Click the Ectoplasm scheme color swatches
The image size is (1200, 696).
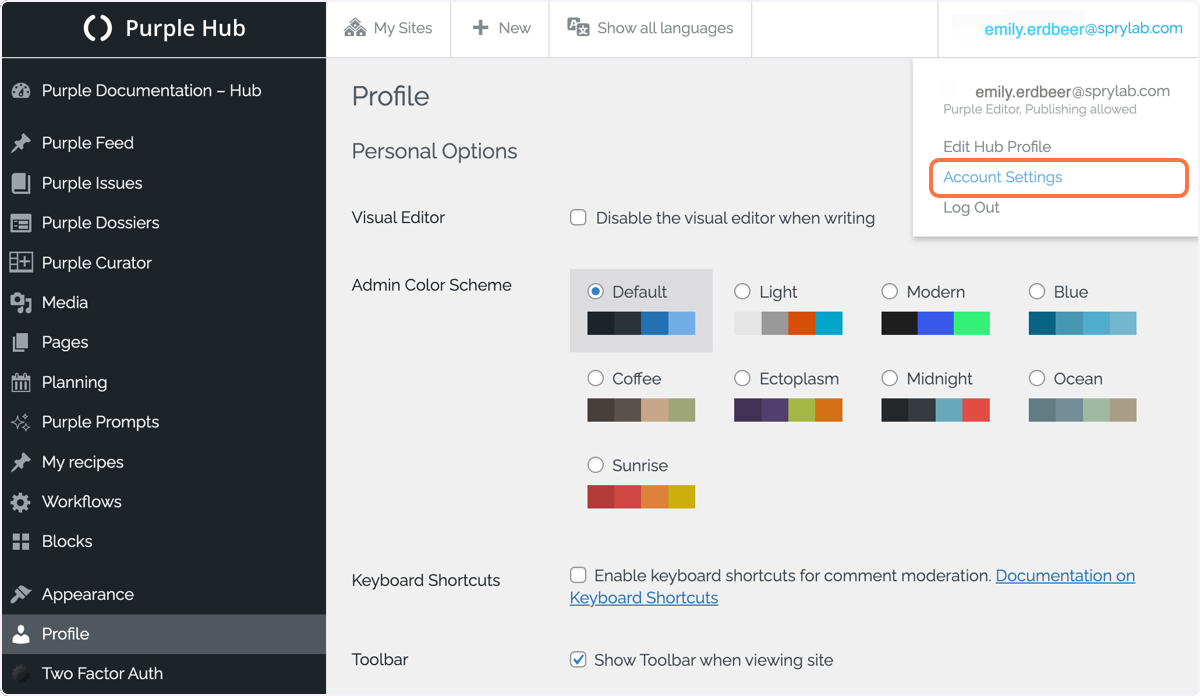point(788,410)
